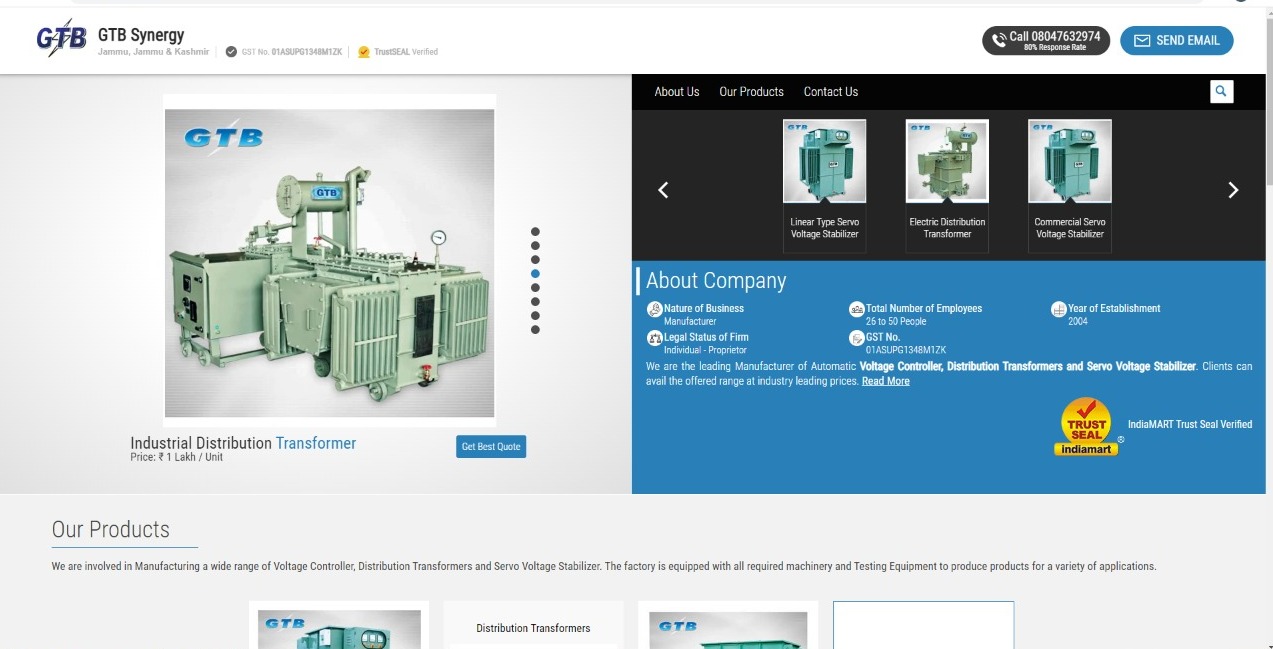Click the Nature of Business icon

point(654,309)
